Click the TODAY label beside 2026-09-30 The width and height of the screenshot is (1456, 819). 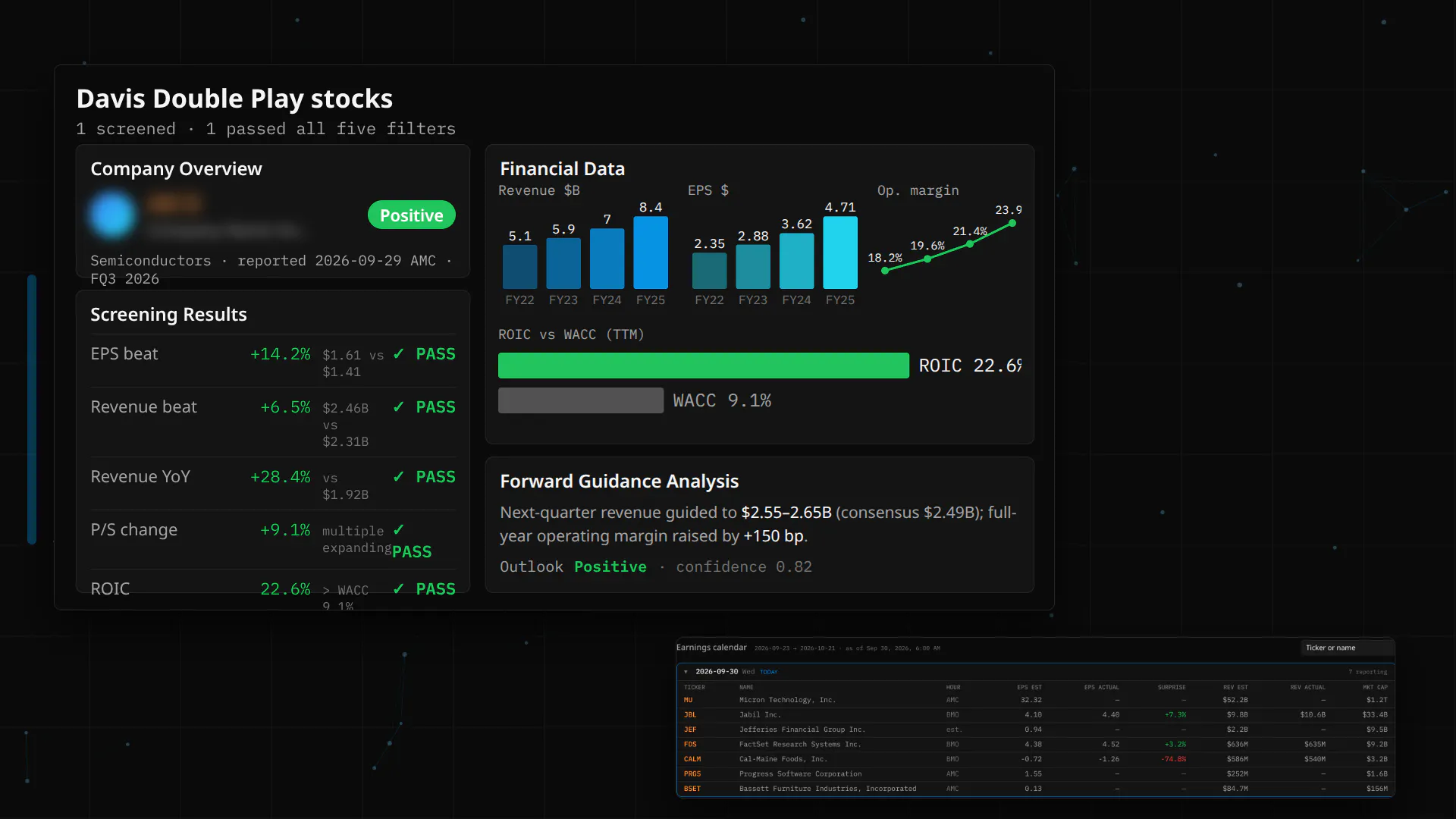pos(769,672)
